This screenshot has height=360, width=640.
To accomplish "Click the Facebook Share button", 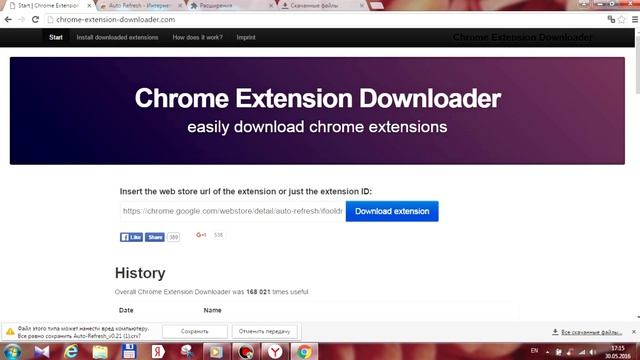I will pos(155,237).
